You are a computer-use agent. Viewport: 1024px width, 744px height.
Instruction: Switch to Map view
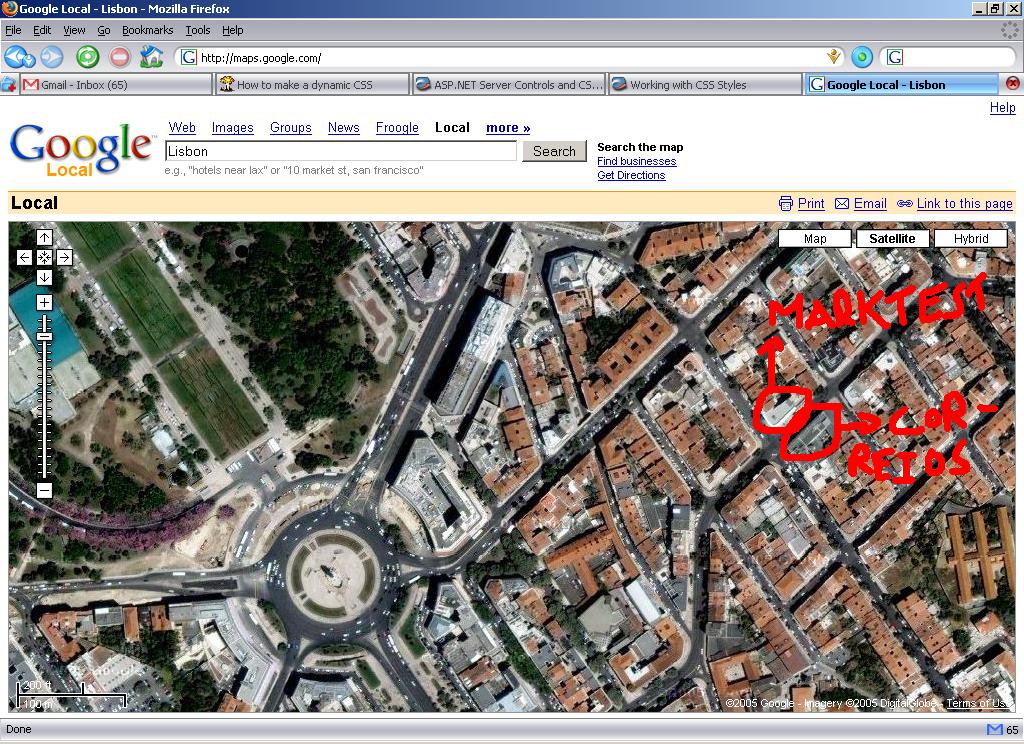tap(815, 239)
